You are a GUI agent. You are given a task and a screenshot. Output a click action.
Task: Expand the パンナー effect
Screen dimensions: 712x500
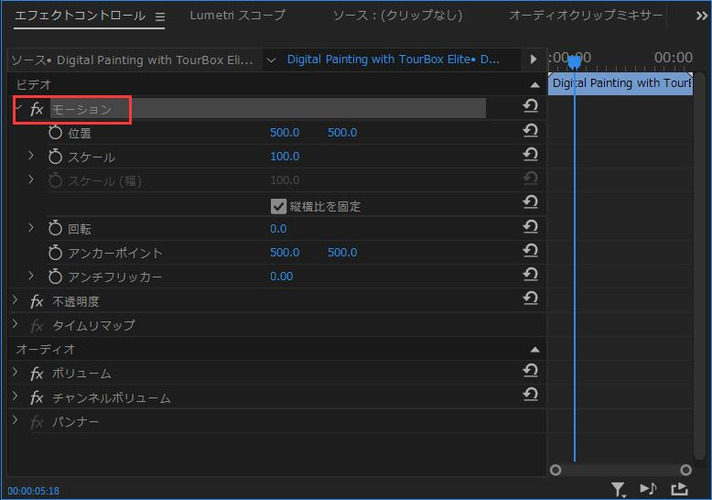[15, 420]
